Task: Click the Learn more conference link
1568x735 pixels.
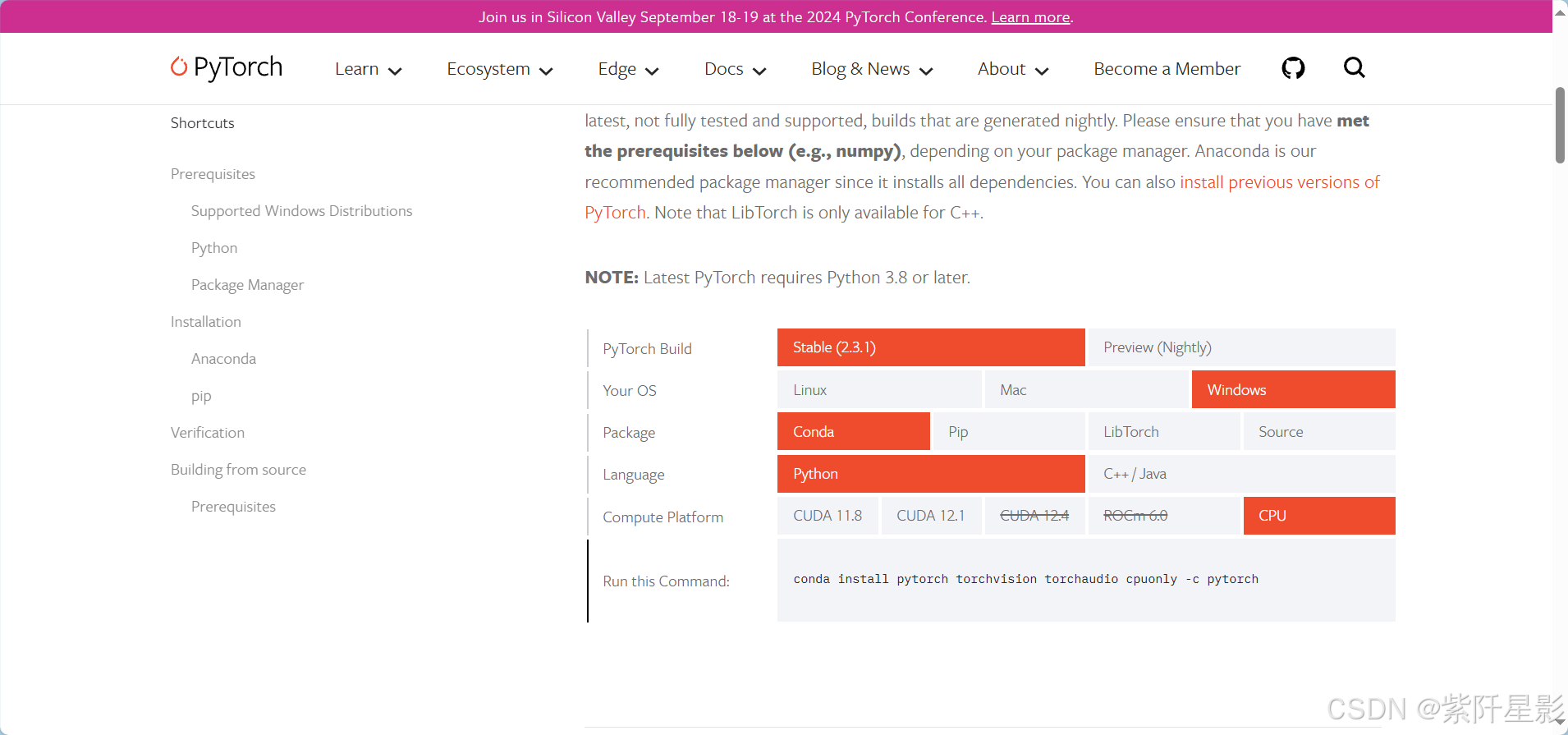Action: tap(1030, 17)
